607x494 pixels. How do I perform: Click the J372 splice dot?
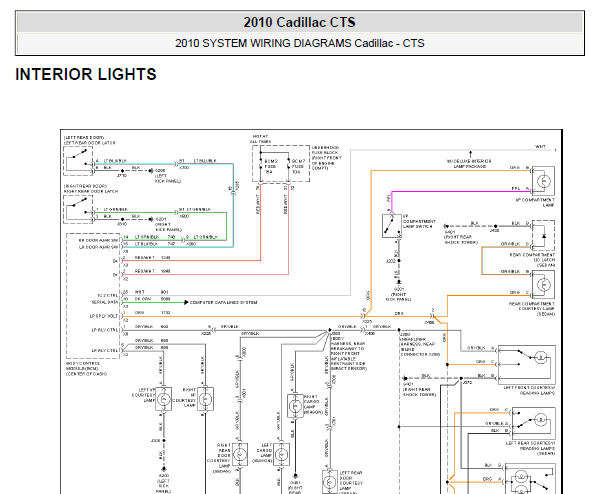(461, 378)
